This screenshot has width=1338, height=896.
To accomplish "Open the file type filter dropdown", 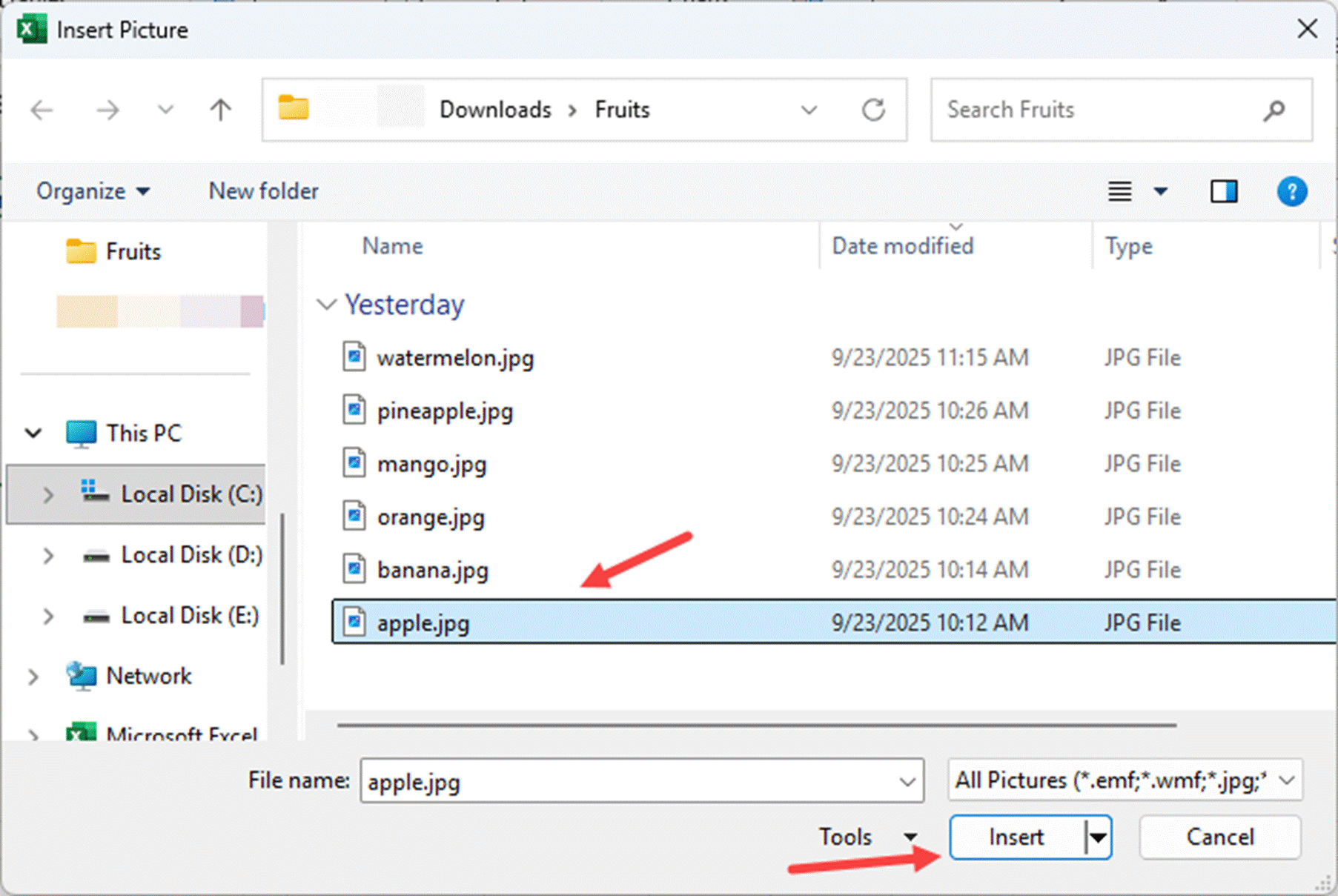I will click(x=1125, y=780).
